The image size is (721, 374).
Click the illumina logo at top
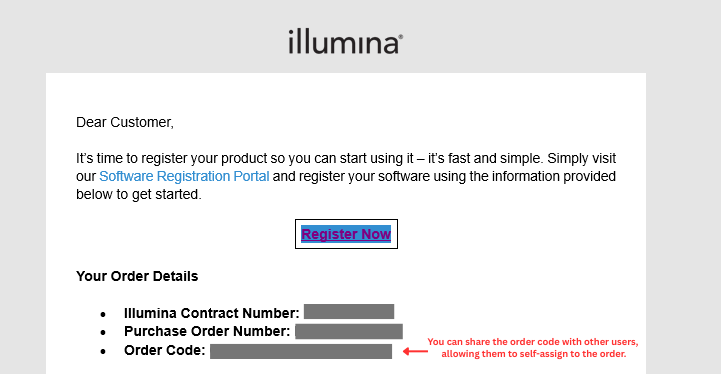[346, 42]
